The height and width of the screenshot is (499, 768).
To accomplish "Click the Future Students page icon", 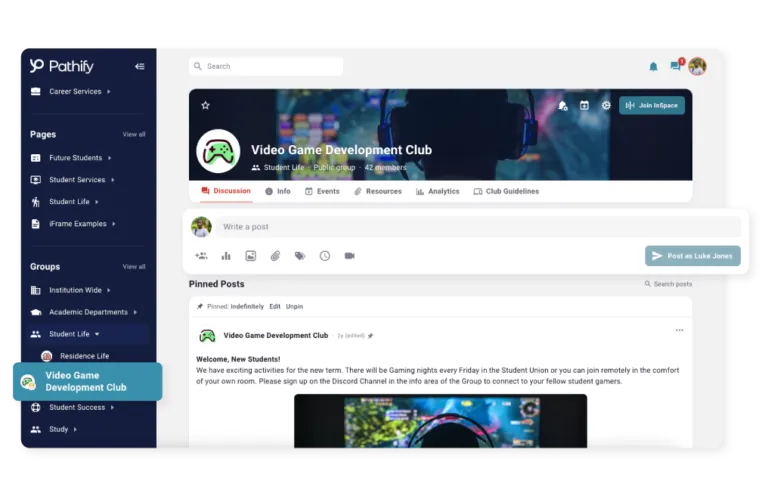I will click(36, 158).
